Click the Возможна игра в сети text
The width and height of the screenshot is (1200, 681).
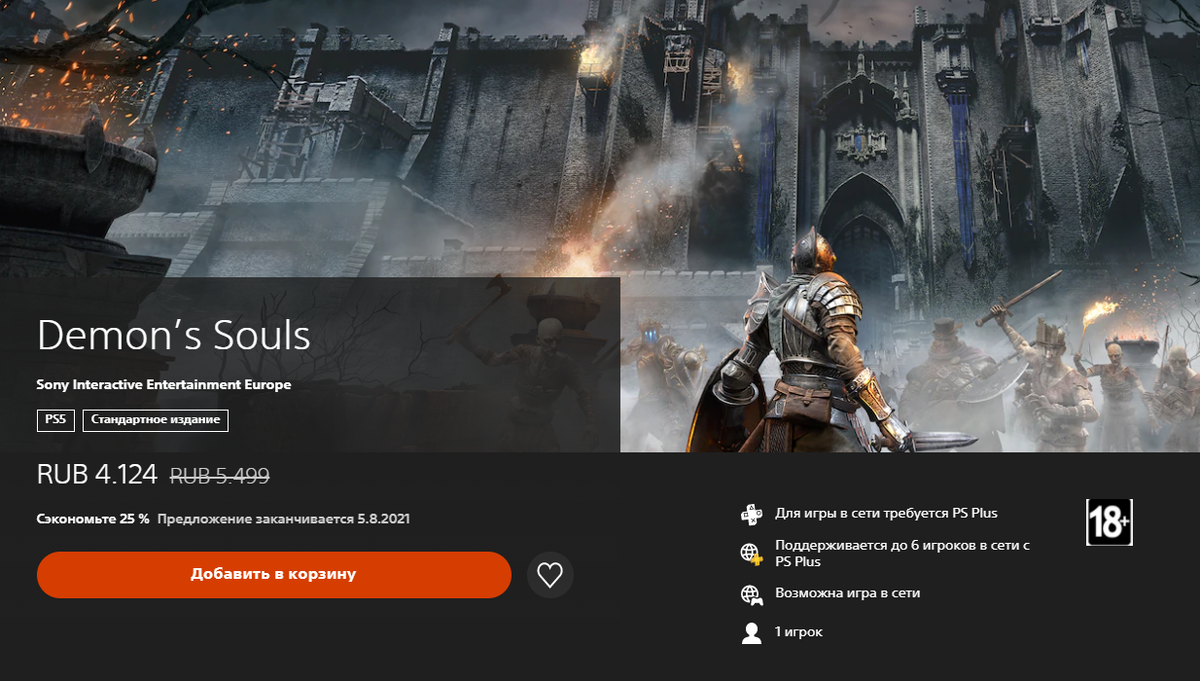click(848, 593)
